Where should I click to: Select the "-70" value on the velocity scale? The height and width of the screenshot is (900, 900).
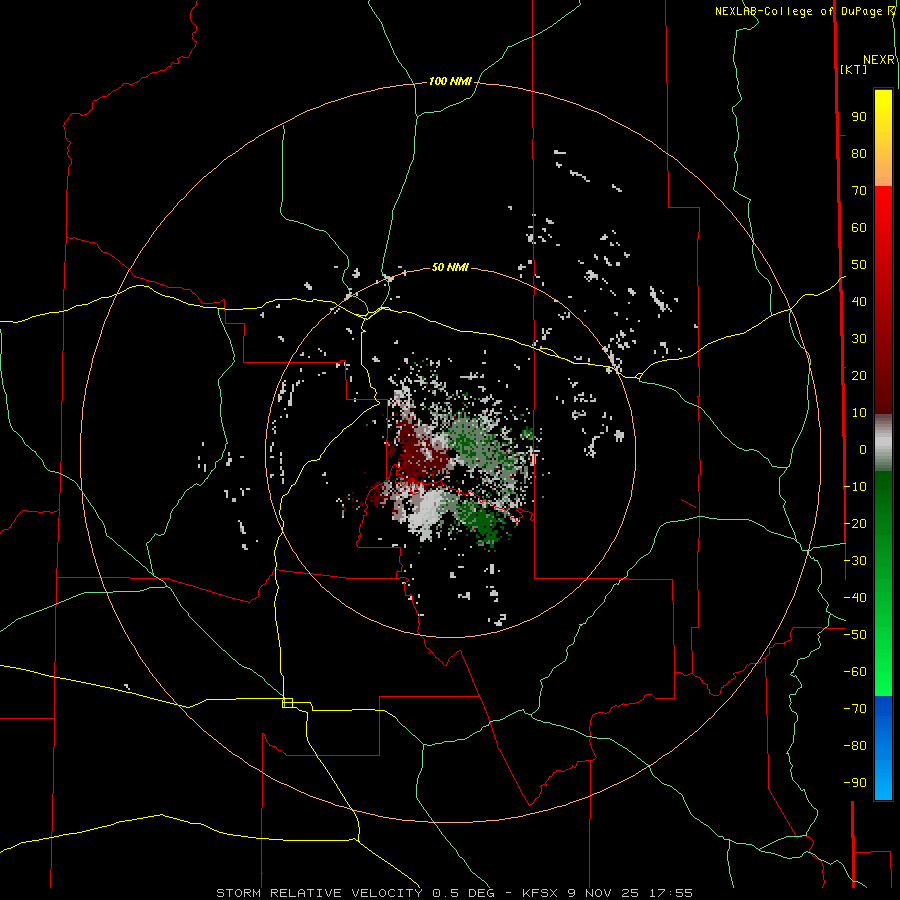click(855, 709)
